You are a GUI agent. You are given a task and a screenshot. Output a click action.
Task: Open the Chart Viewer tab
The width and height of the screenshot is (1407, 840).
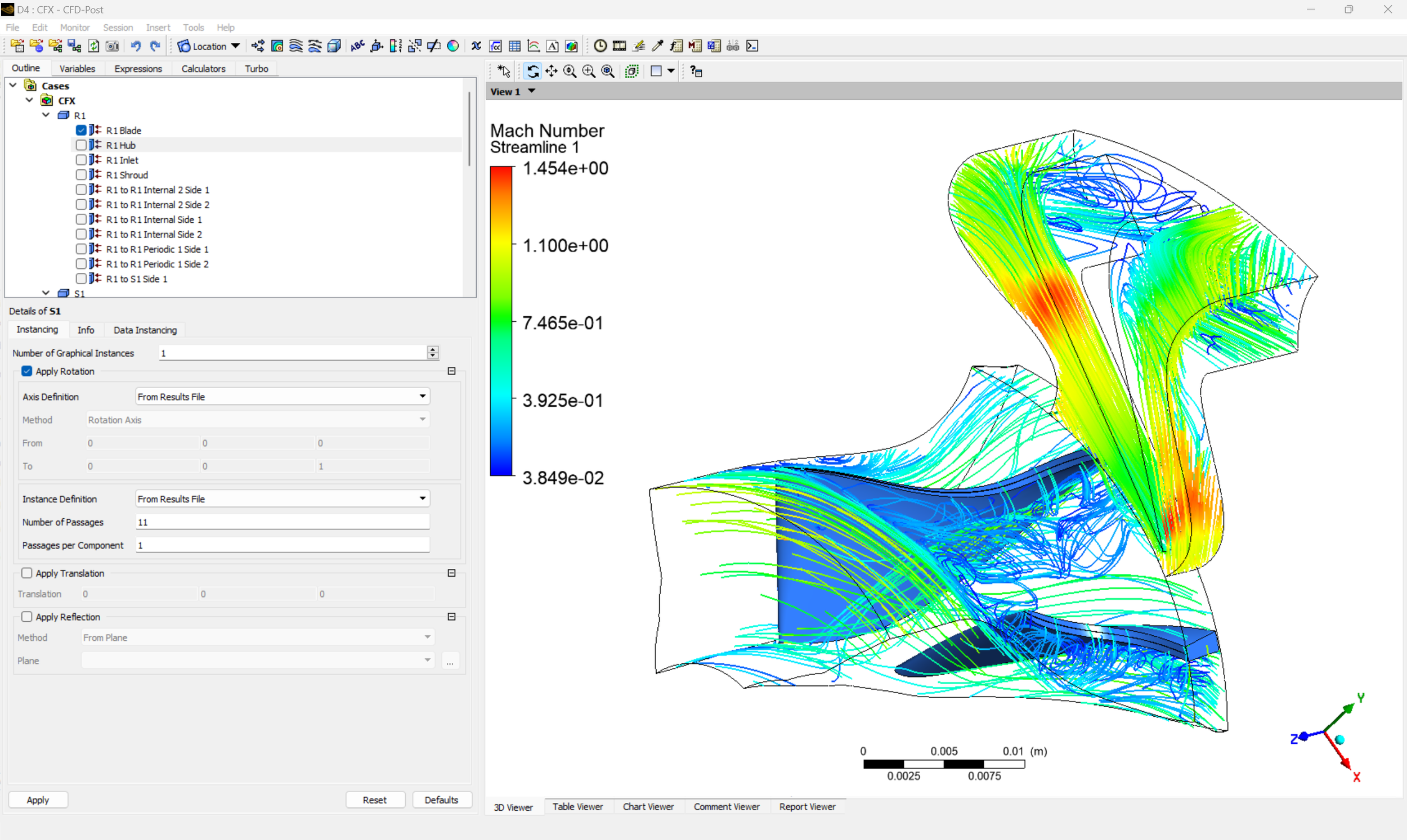648,807
